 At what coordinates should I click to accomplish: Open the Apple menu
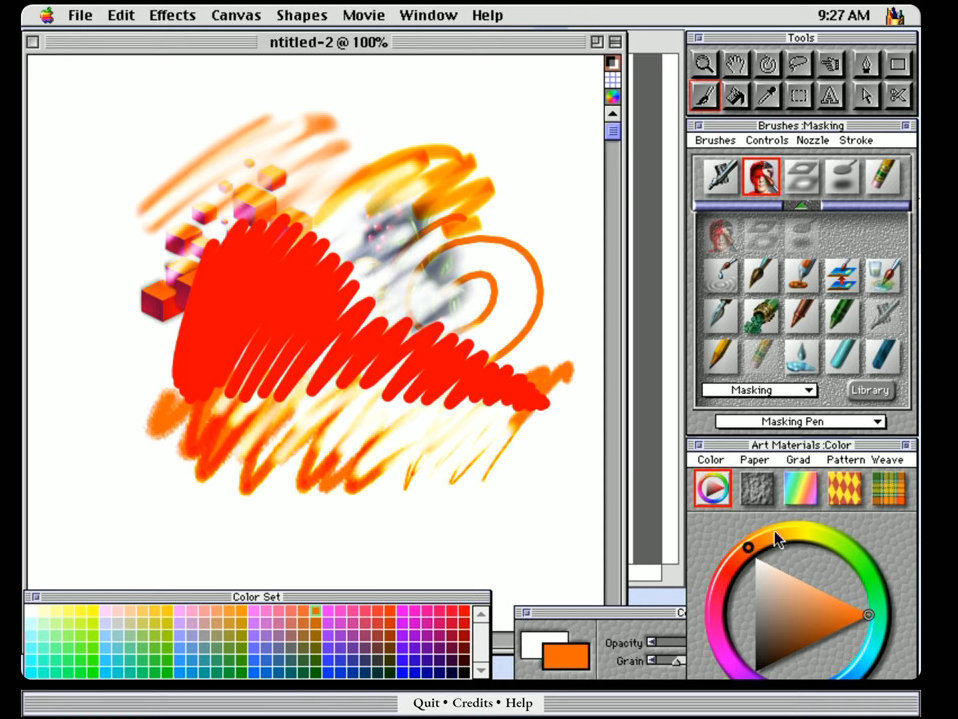[47, 15]
